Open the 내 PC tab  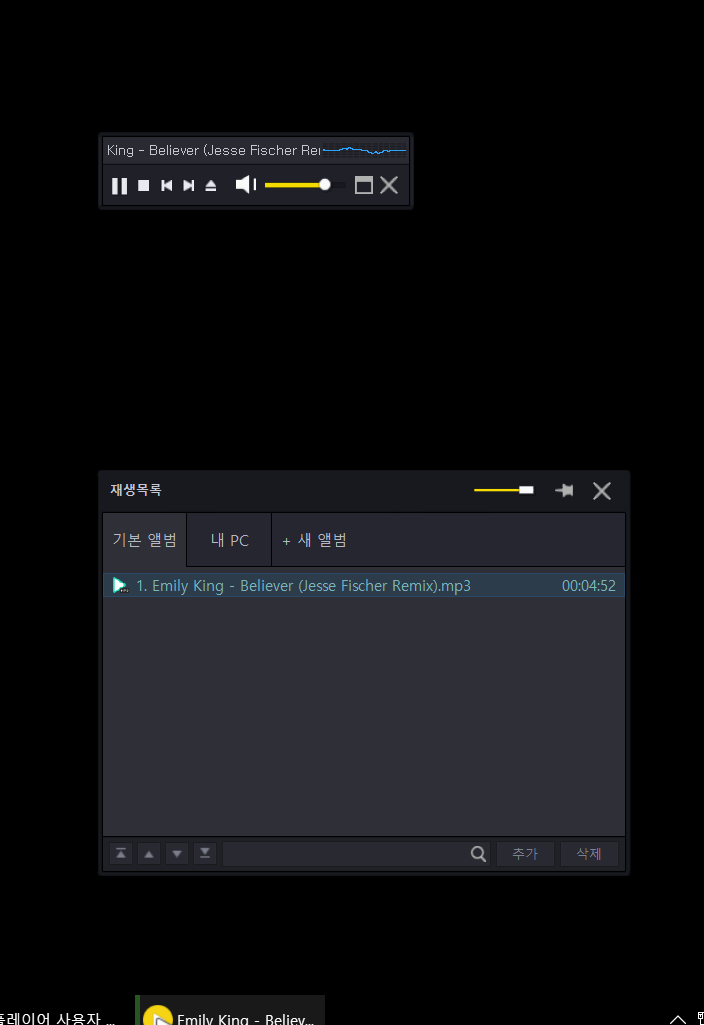coord(229,540)
